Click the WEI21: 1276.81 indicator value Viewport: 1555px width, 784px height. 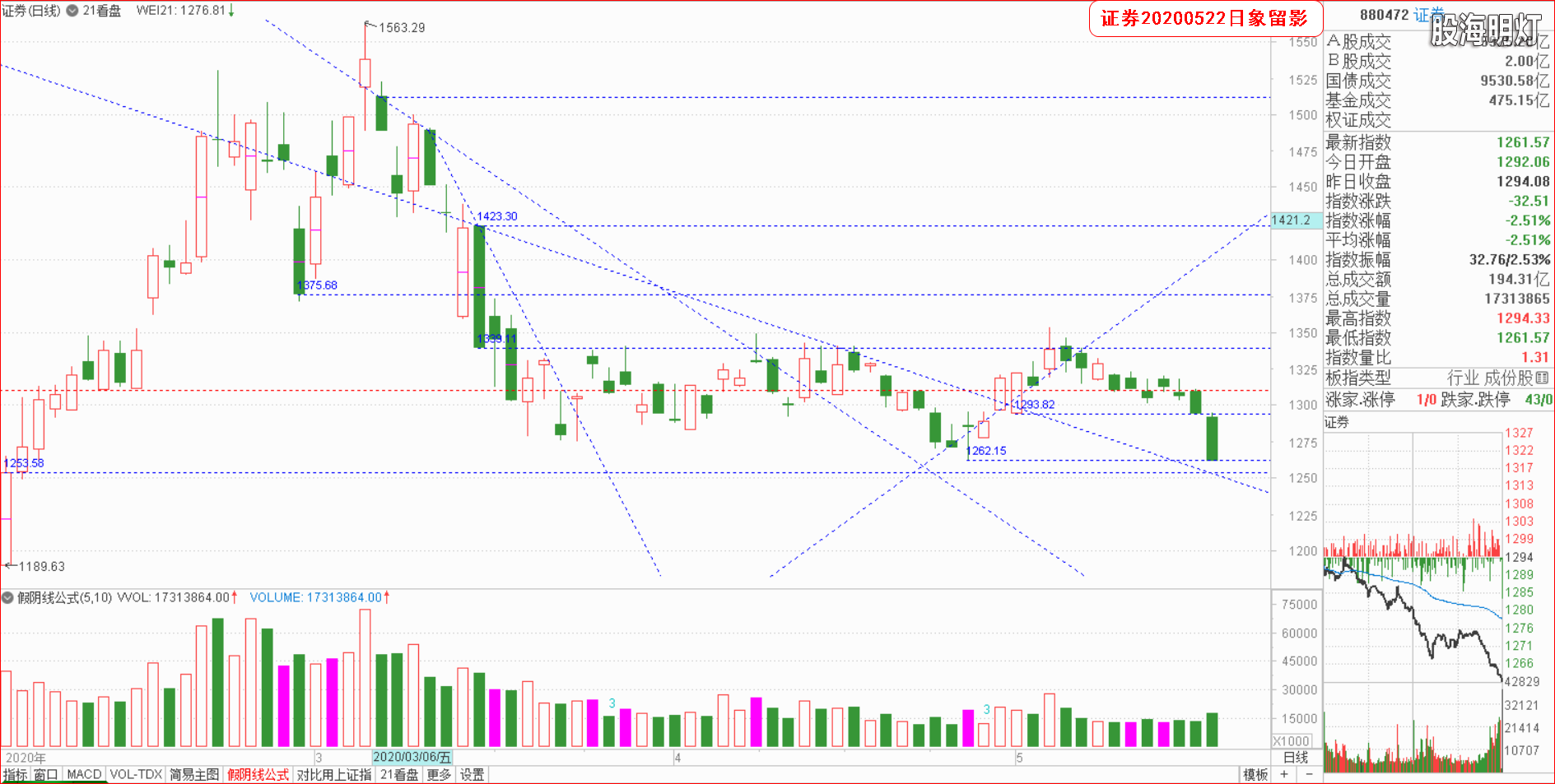pos(181,11)
